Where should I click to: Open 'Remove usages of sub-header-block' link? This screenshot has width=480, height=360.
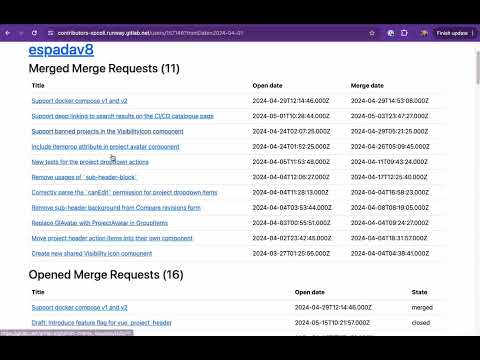tap(84, 177)
